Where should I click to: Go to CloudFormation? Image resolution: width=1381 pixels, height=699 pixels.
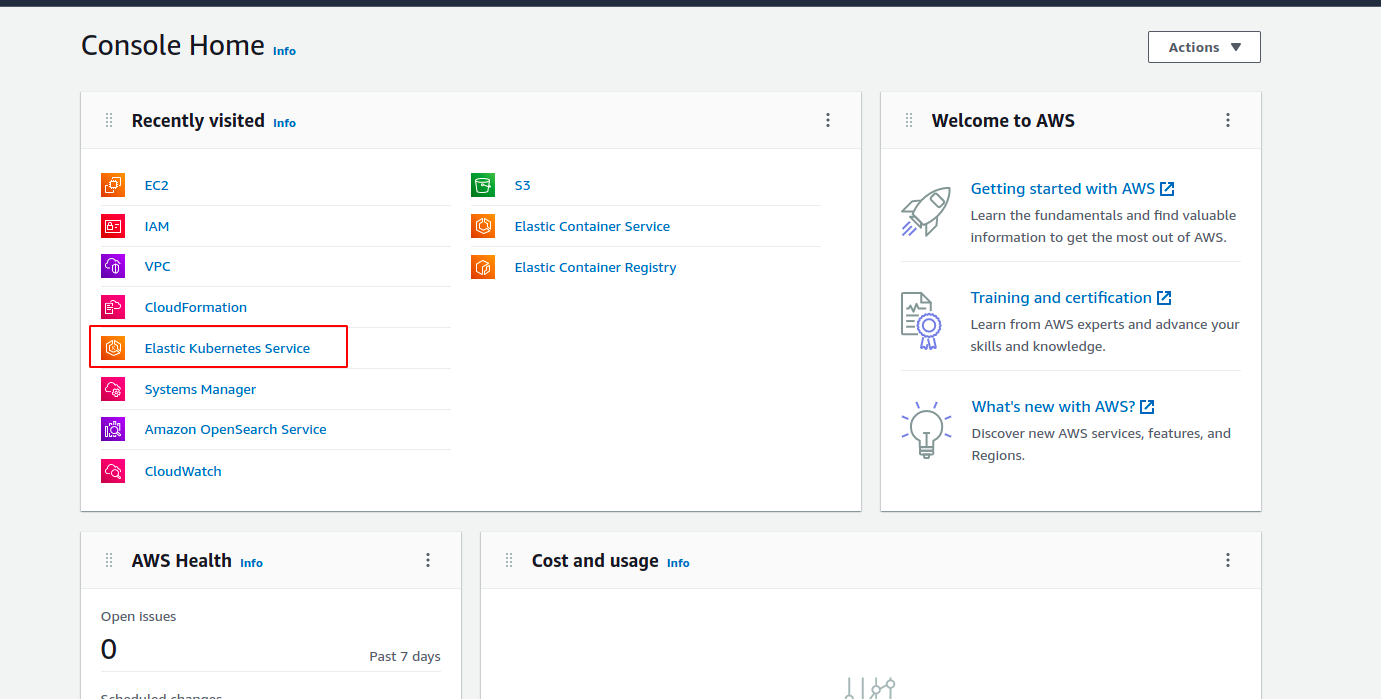point(196,307)
